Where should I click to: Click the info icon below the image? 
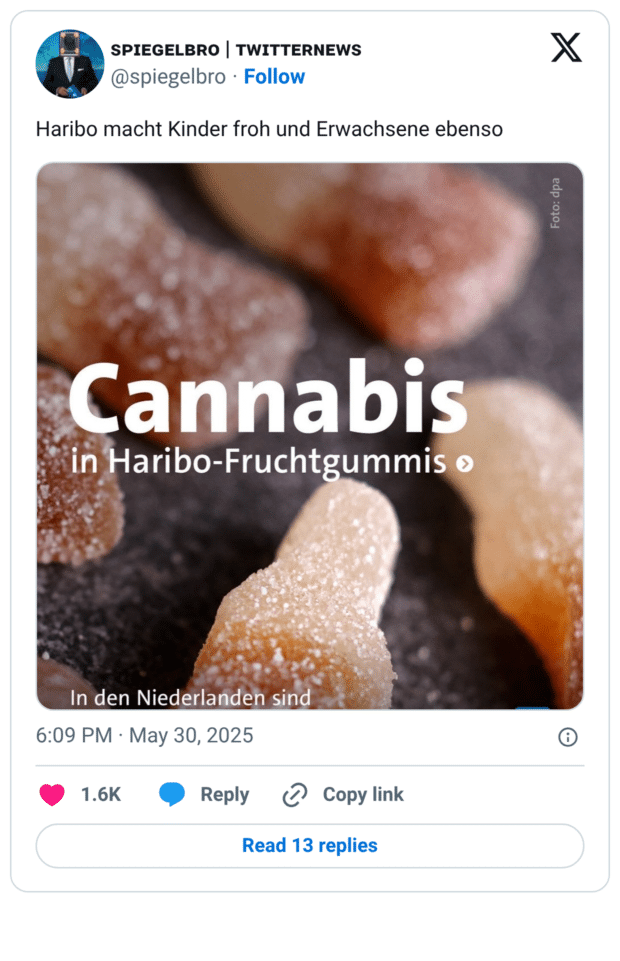(x=567, y=736)
